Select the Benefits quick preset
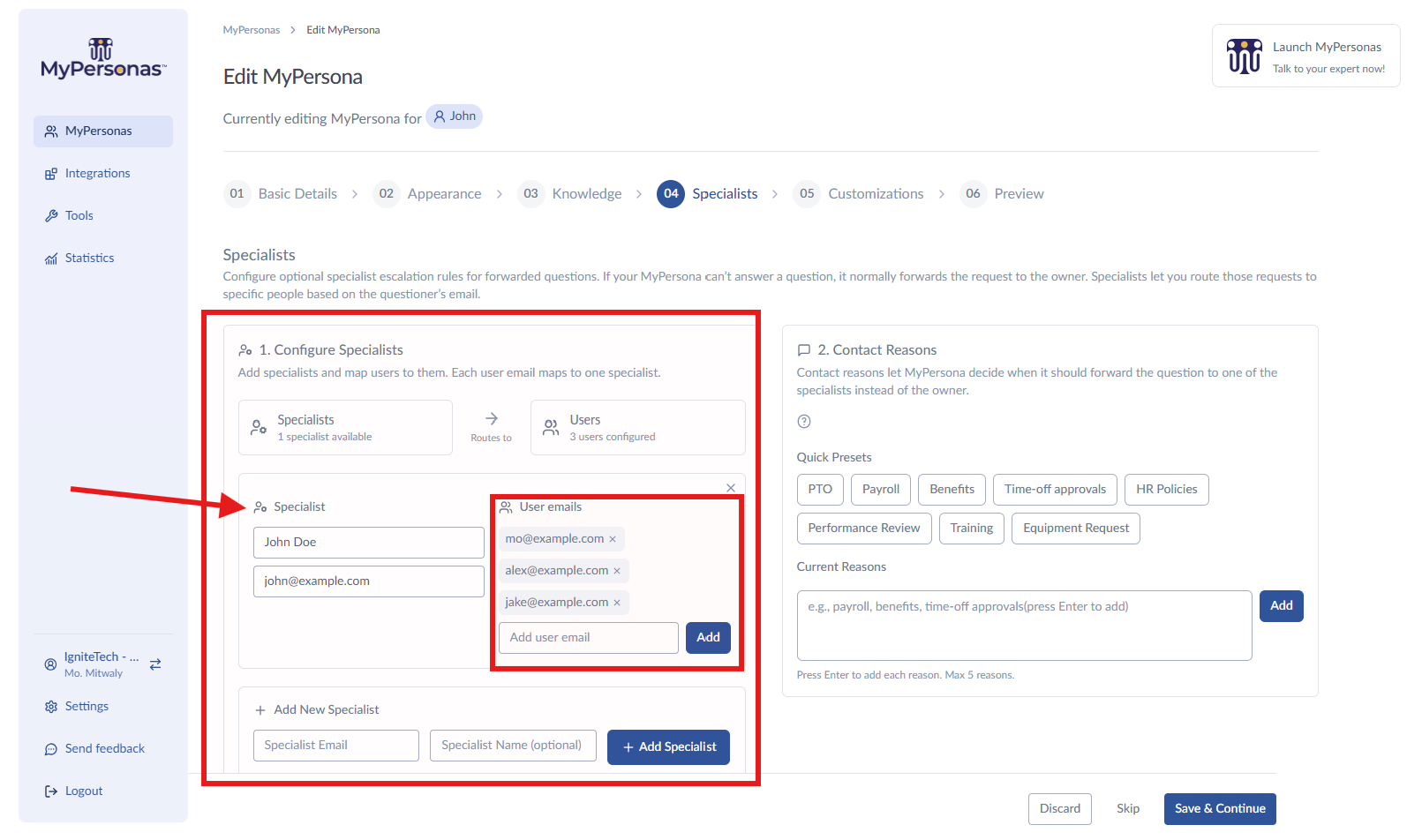The height and width of the screenshot is (840, 1407). (x=952, y=490)
